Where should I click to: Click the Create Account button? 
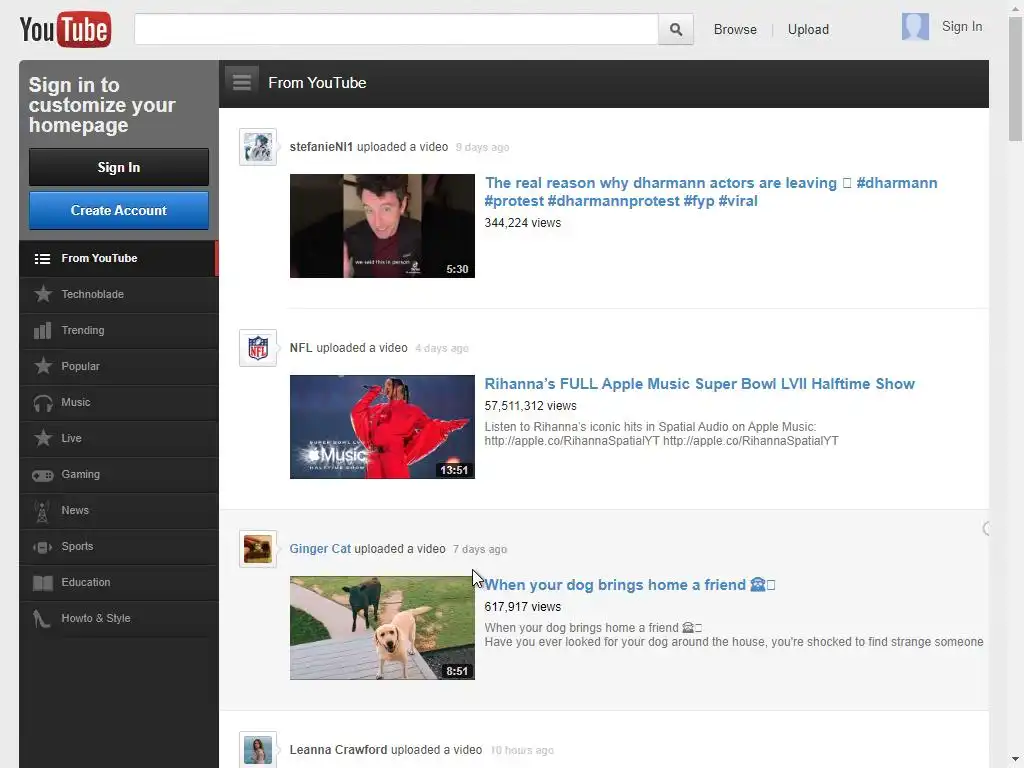119,210
